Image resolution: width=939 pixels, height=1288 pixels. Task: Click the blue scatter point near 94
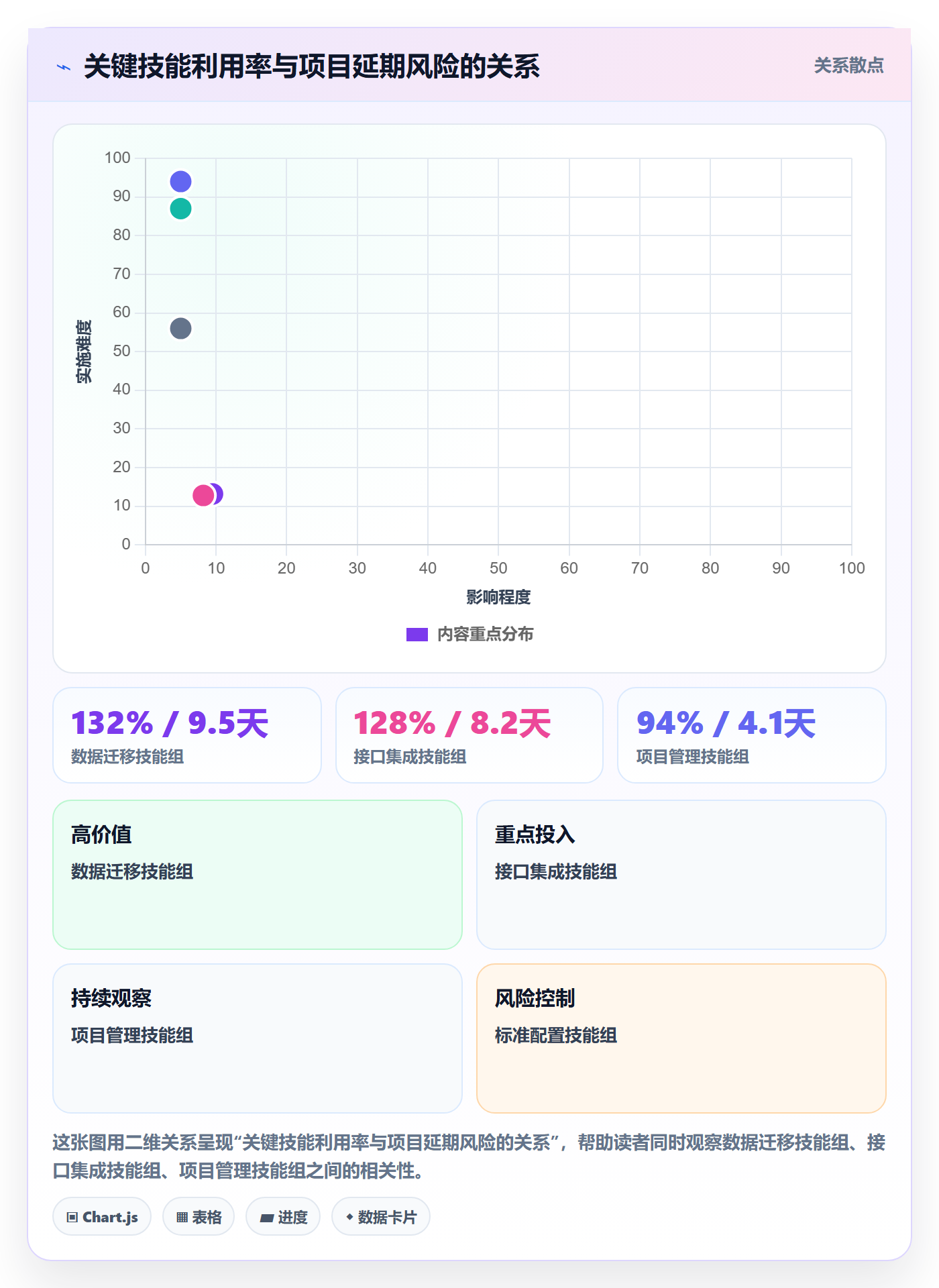180,181
